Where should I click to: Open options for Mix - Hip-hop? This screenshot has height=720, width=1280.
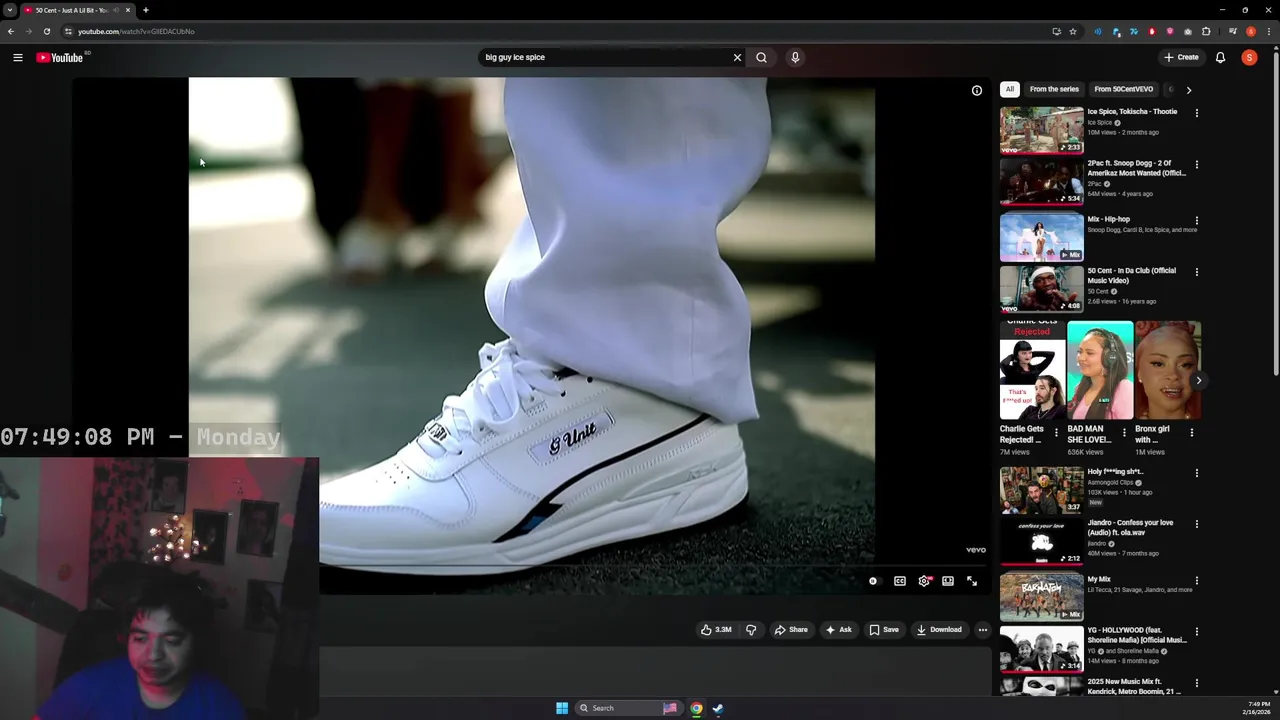click(x=1196, y=221)
